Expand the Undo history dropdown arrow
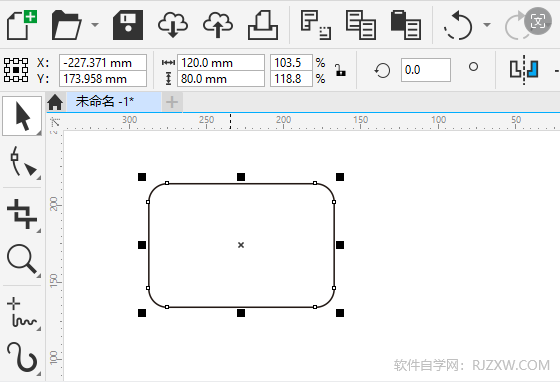The height and width of the screenshot is (382, 560). (487, 25)
